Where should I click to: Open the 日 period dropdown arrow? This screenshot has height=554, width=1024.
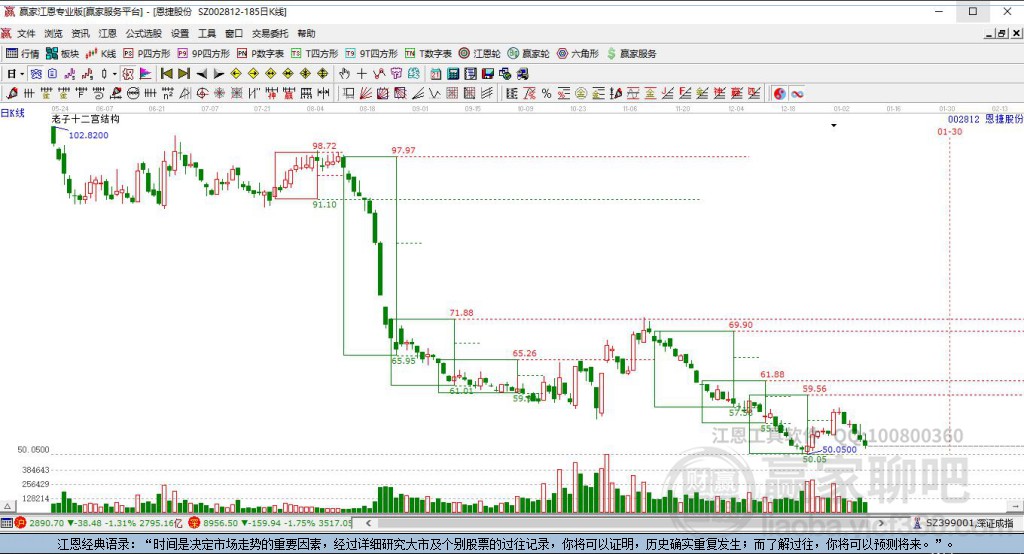click(x=22, y=74)
